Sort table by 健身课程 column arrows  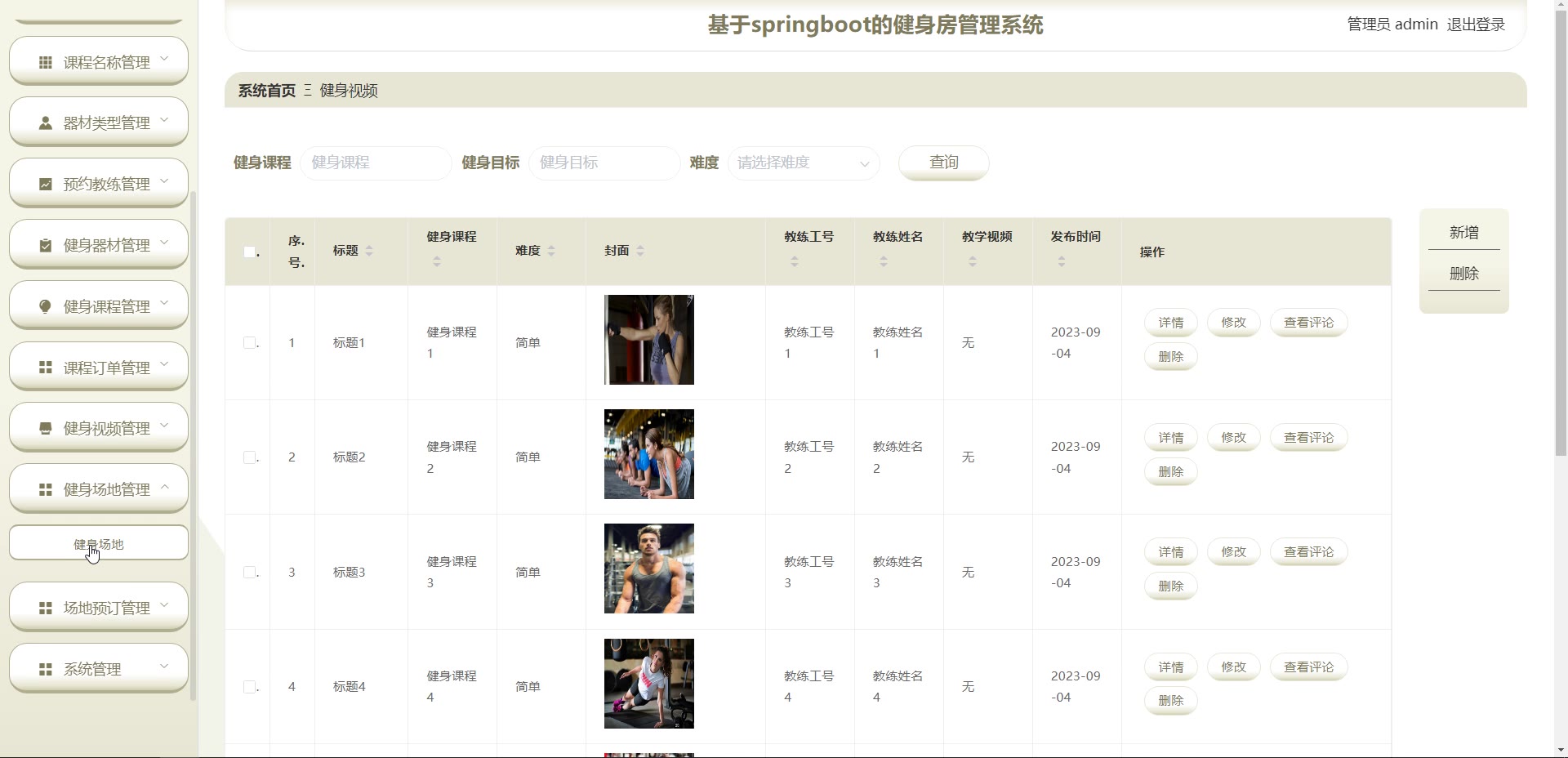tap(437, 261)
